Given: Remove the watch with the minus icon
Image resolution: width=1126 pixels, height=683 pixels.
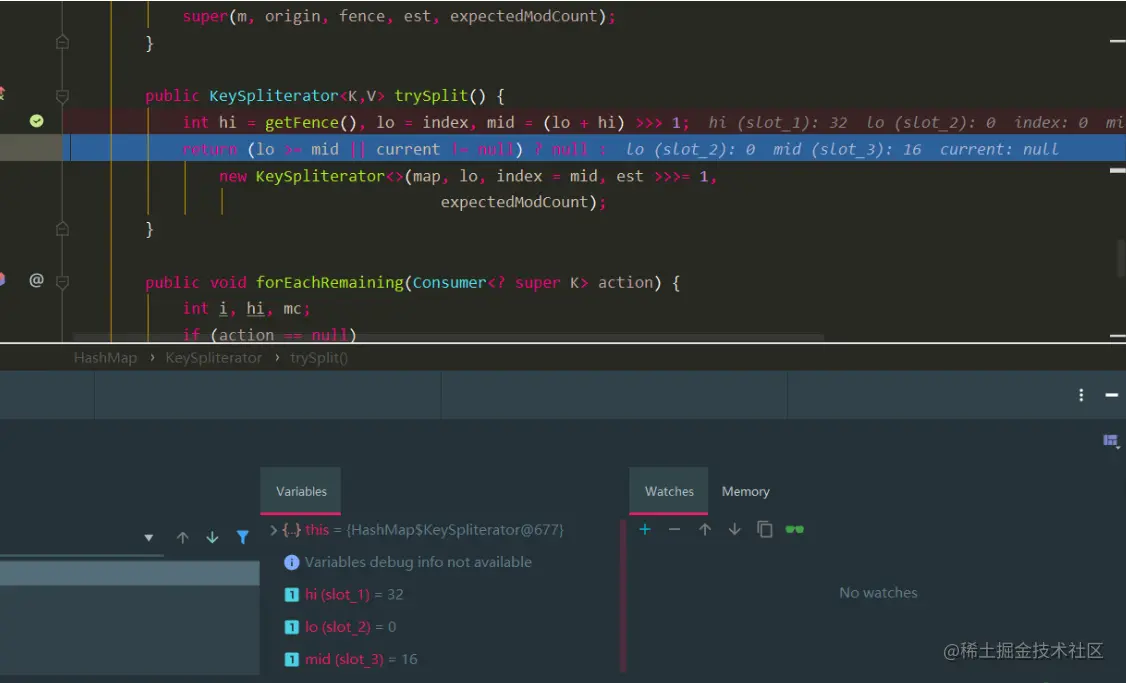Looking at the screenshot, I should (x=674, y=529).
